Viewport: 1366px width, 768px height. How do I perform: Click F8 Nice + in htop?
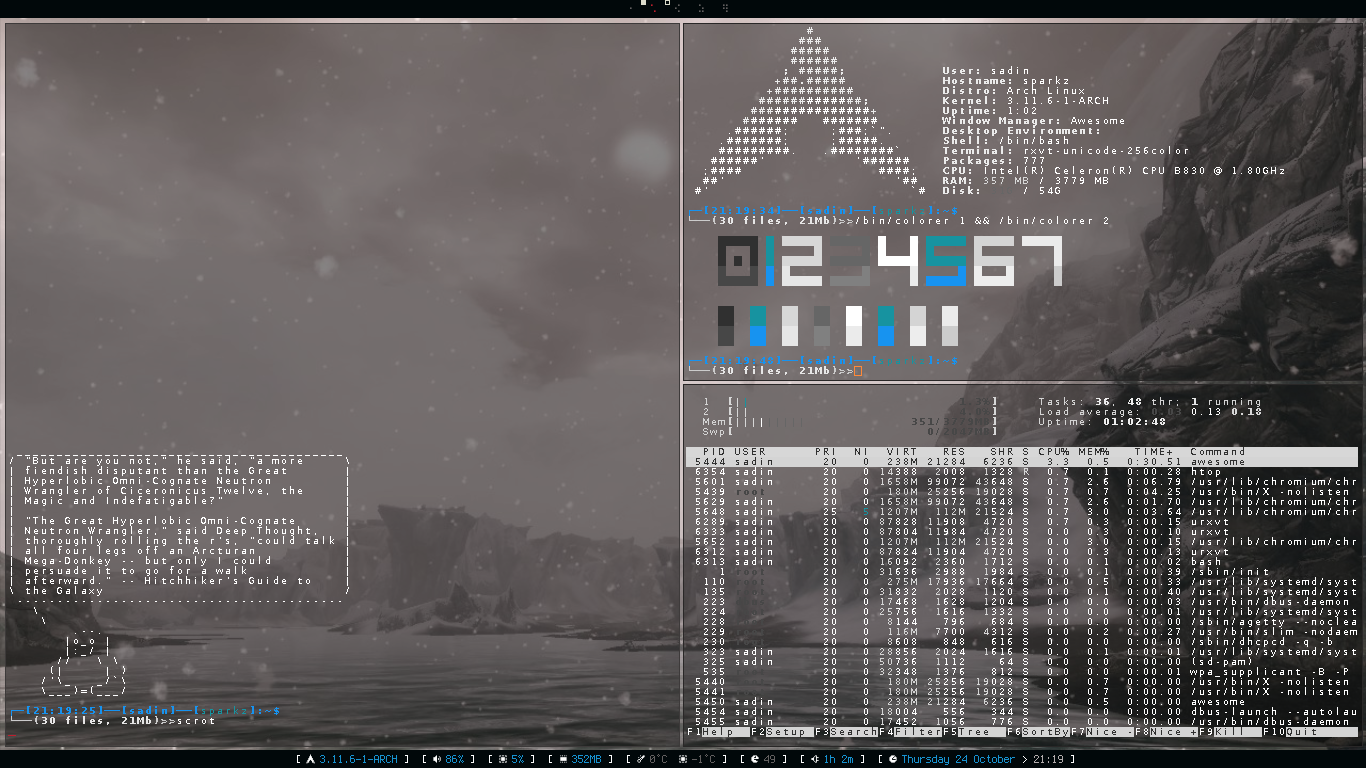coord(1166,732)
